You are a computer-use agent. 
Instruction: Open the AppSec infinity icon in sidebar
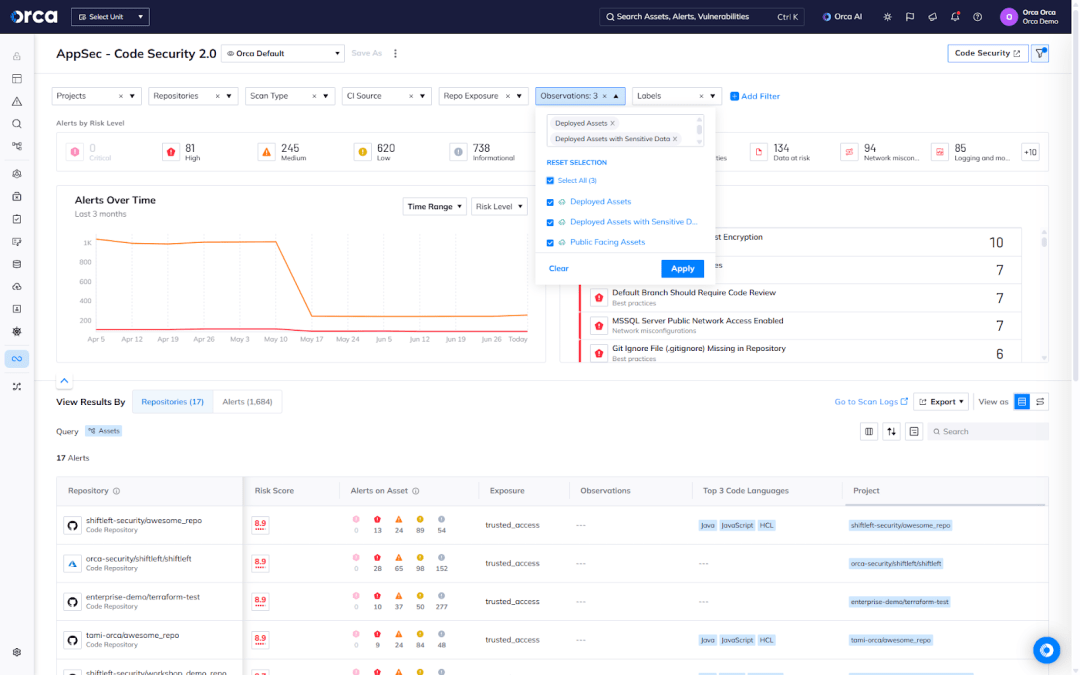pyautogui.click(x=17, y=358)
